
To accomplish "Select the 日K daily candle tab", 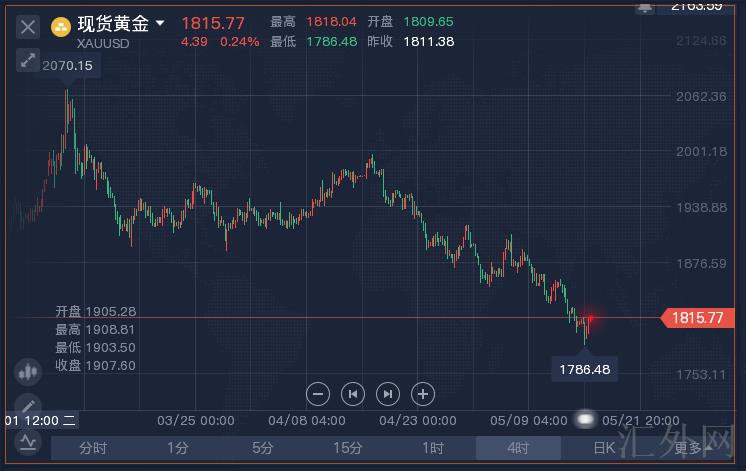I will (x=604, y=448).
